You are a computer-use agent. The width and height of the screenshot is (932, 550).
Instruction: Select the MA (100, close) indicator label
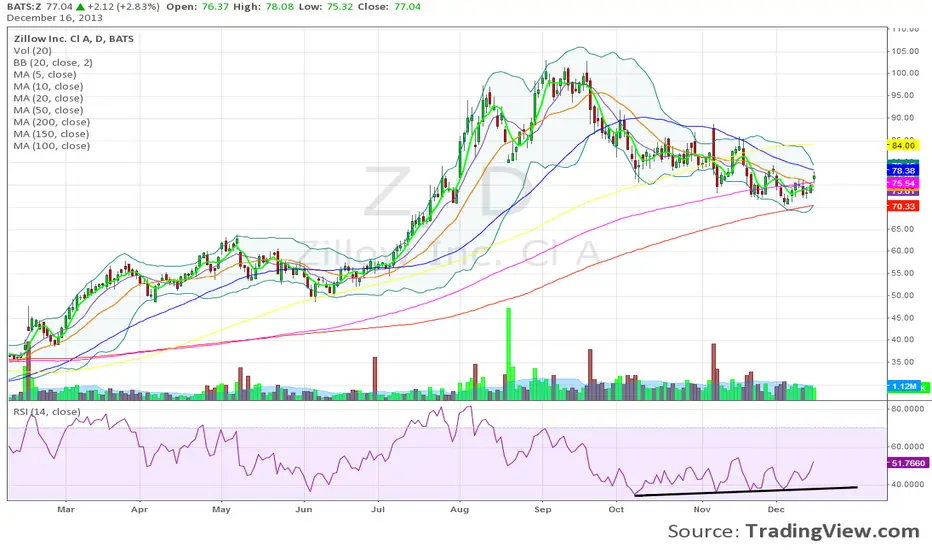click(x=52, y=146)
